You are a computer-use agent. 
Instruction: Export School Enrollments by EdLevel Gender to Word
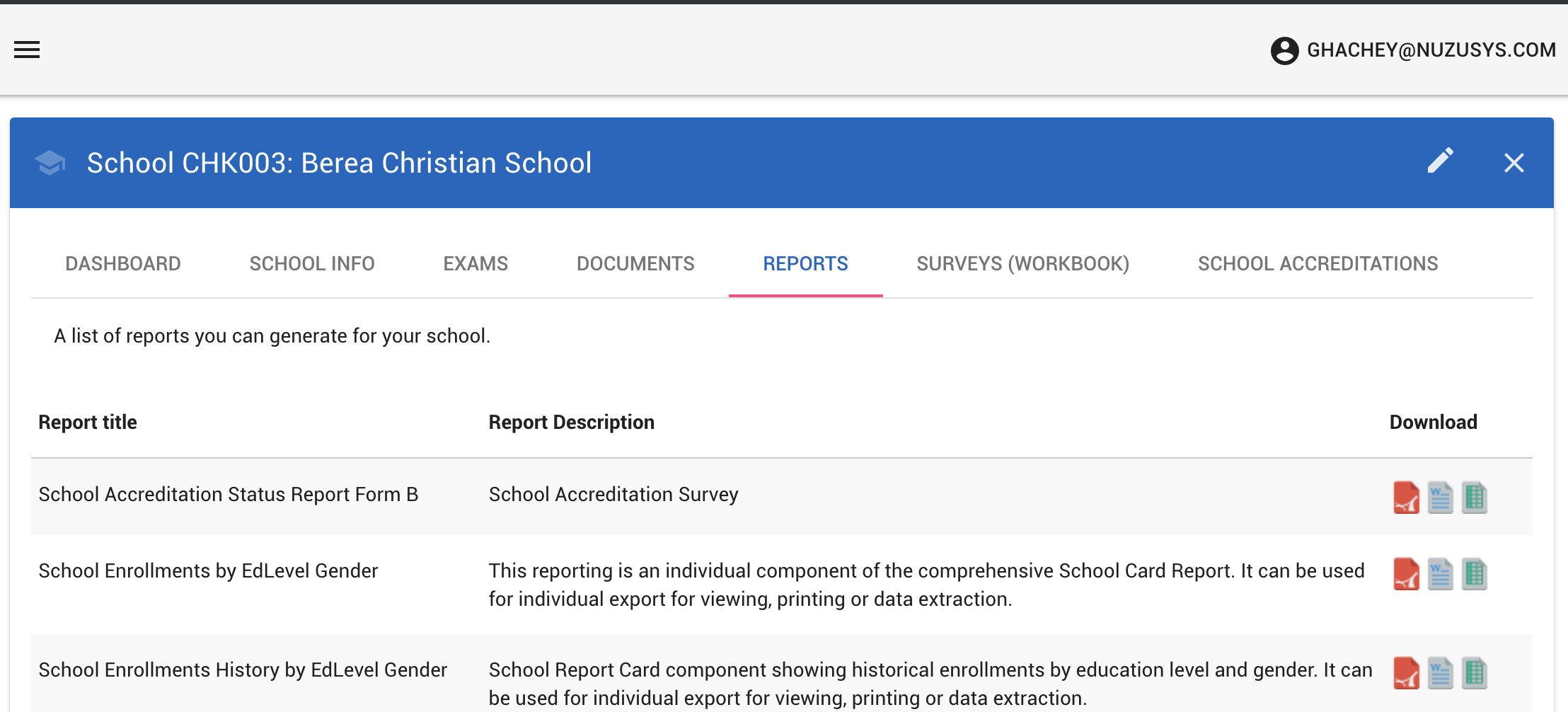[1440, 574]
